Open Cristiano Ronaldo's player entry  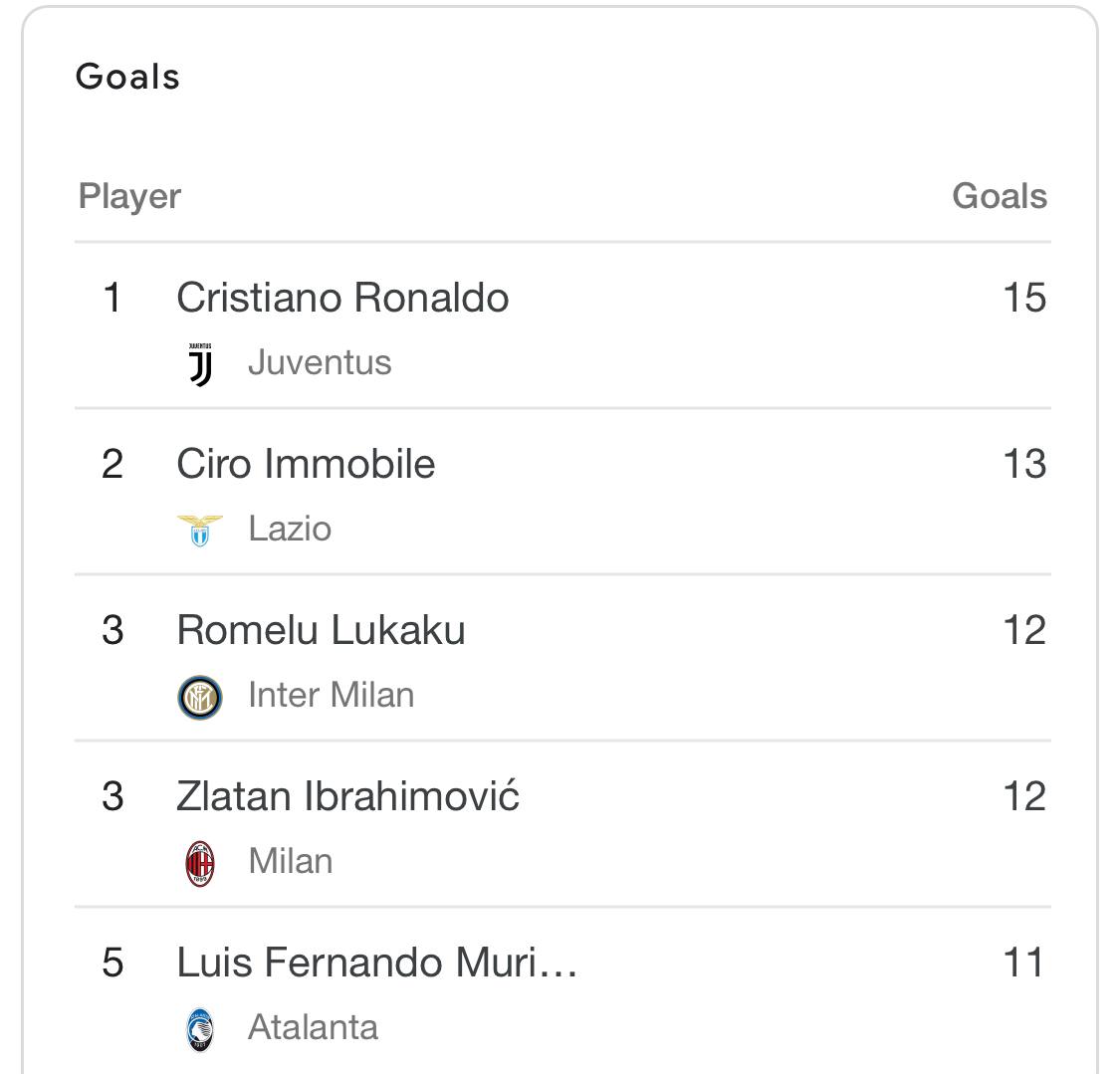point(342,298)
